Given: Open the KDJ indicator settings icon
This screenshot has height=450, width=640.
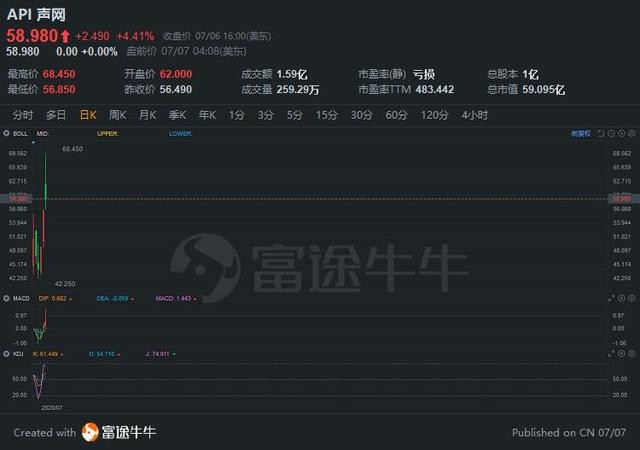Looking at the screenshot, I should pyautogui.click(x=6, y=354).
